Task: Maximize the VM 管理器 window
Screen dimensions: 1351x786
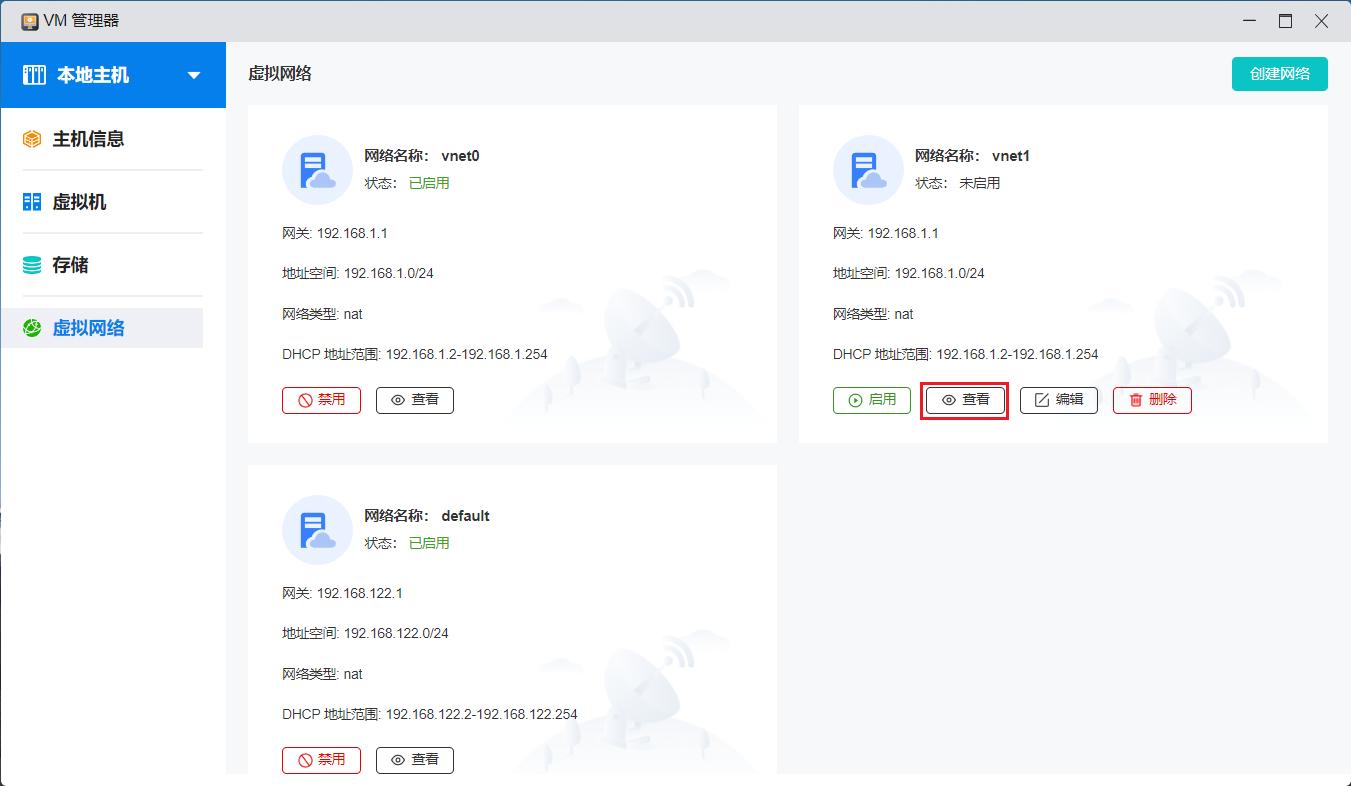Action: click(x=1286, y=21)
